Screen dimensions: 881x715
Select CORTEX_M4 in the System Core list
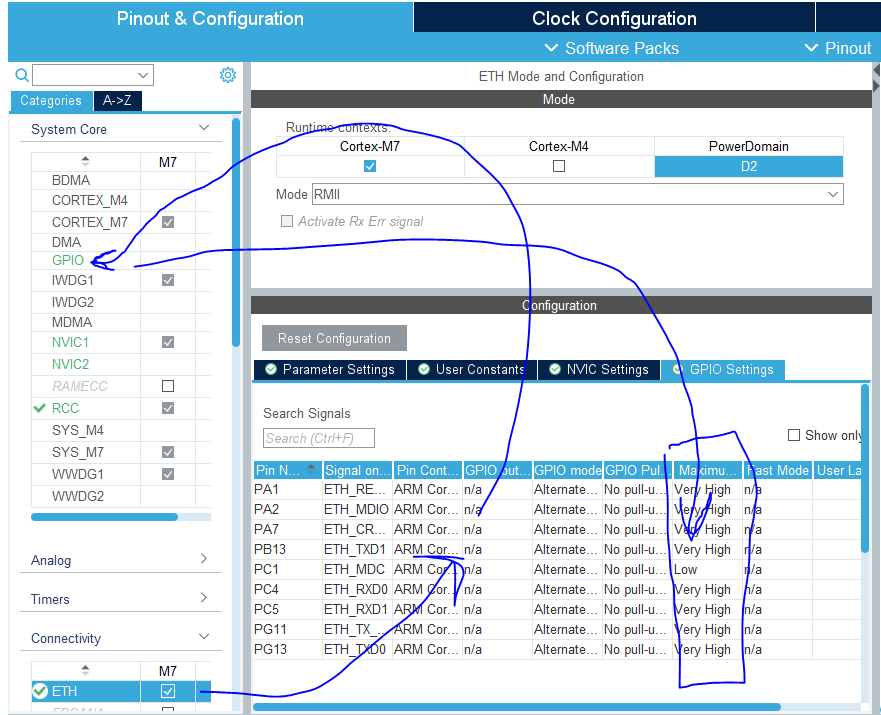click(x=89, y=201)
